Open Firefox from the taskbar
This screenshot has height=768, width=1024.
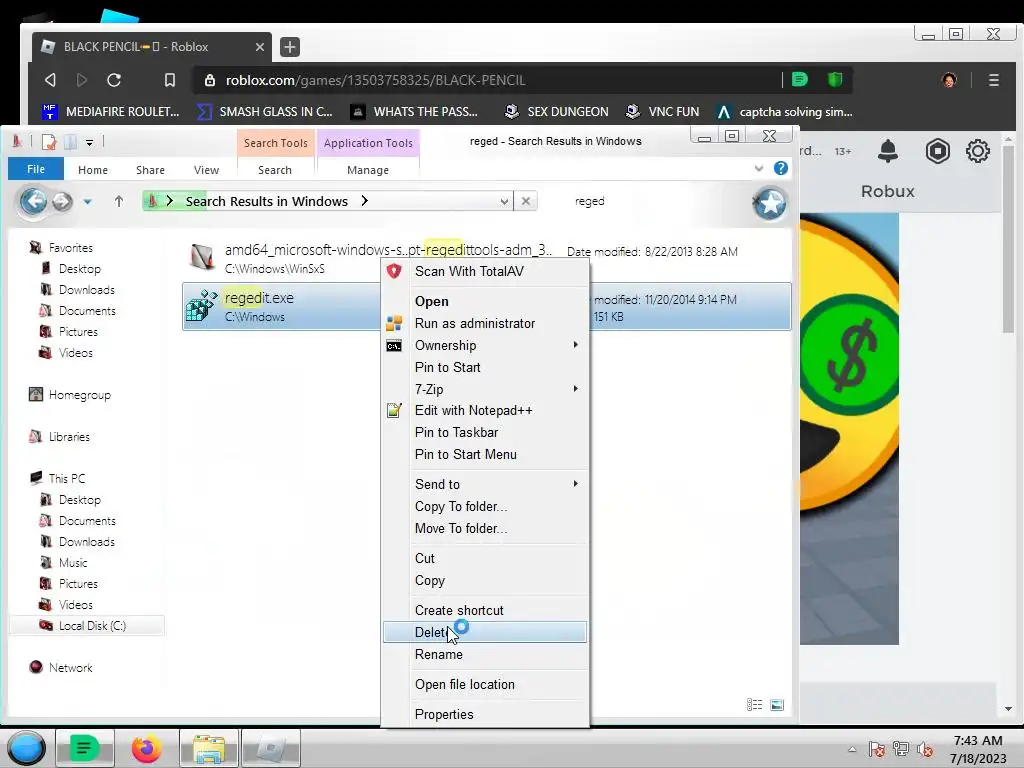point(146,748)
